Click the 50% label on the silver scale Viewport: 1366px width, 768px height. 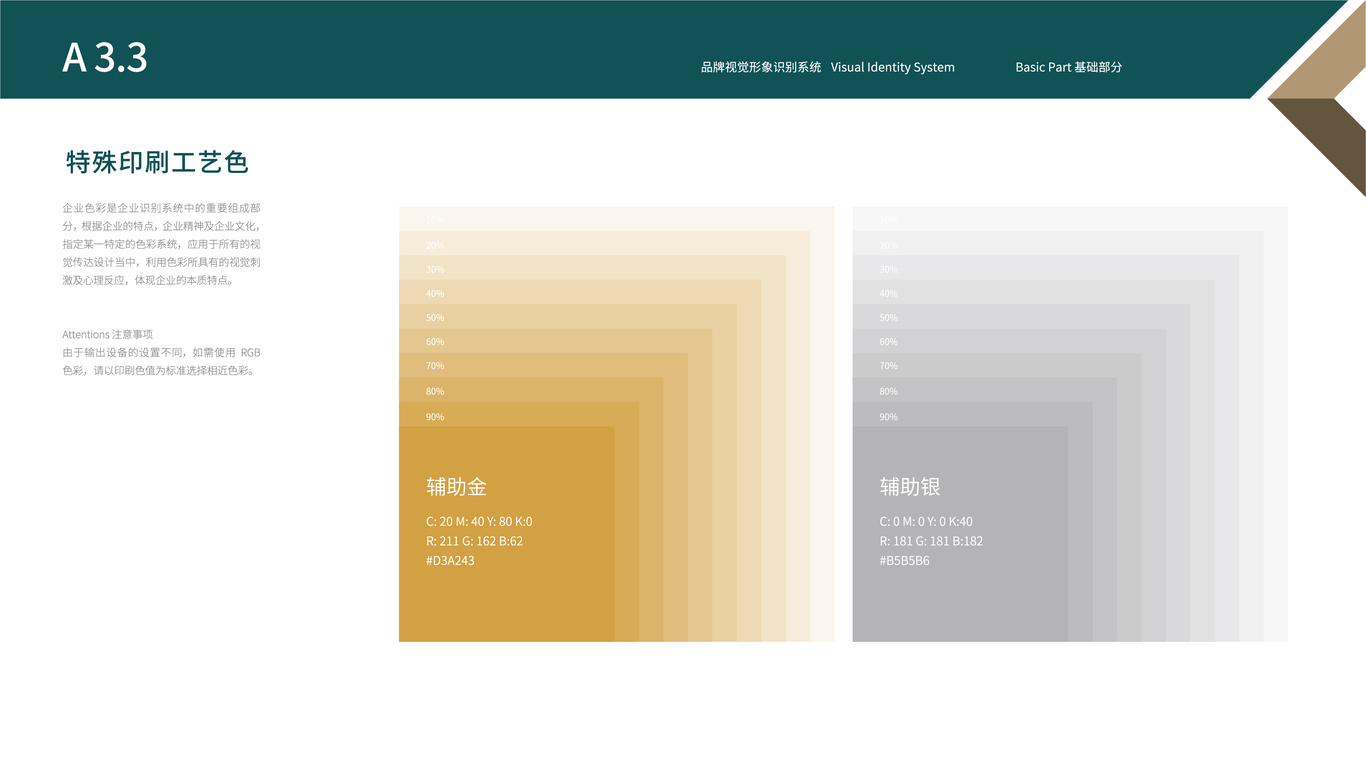pos(889,318)
